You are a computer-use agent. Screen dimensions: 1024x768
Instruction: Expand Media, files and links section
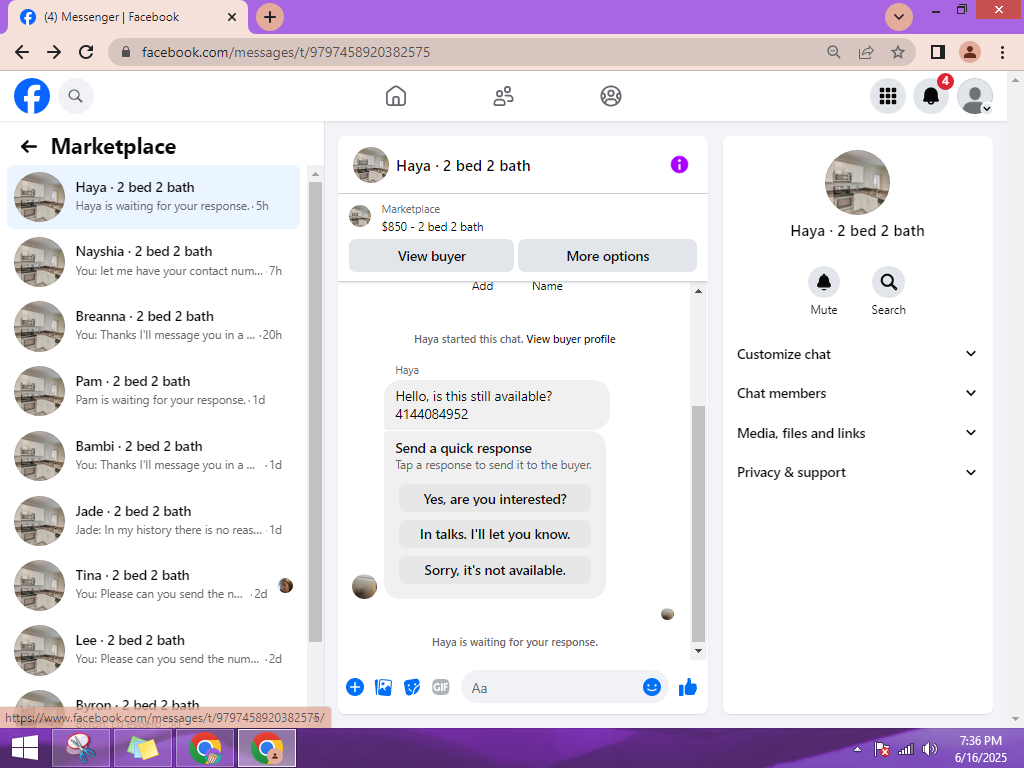pos(857,433)
